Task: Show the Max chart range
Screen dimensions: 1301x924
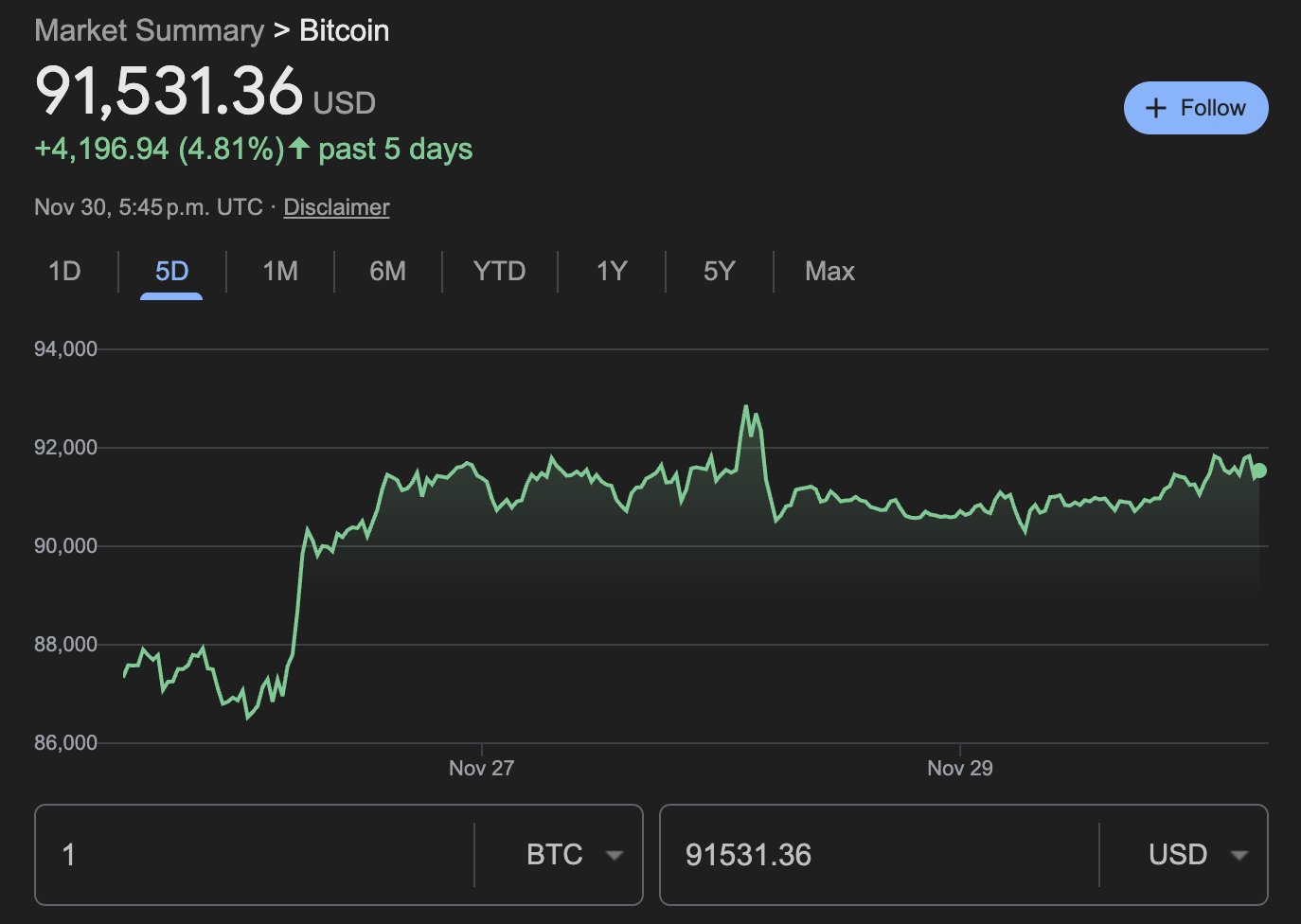Action: pyautogui.click(x=829, y=272)
